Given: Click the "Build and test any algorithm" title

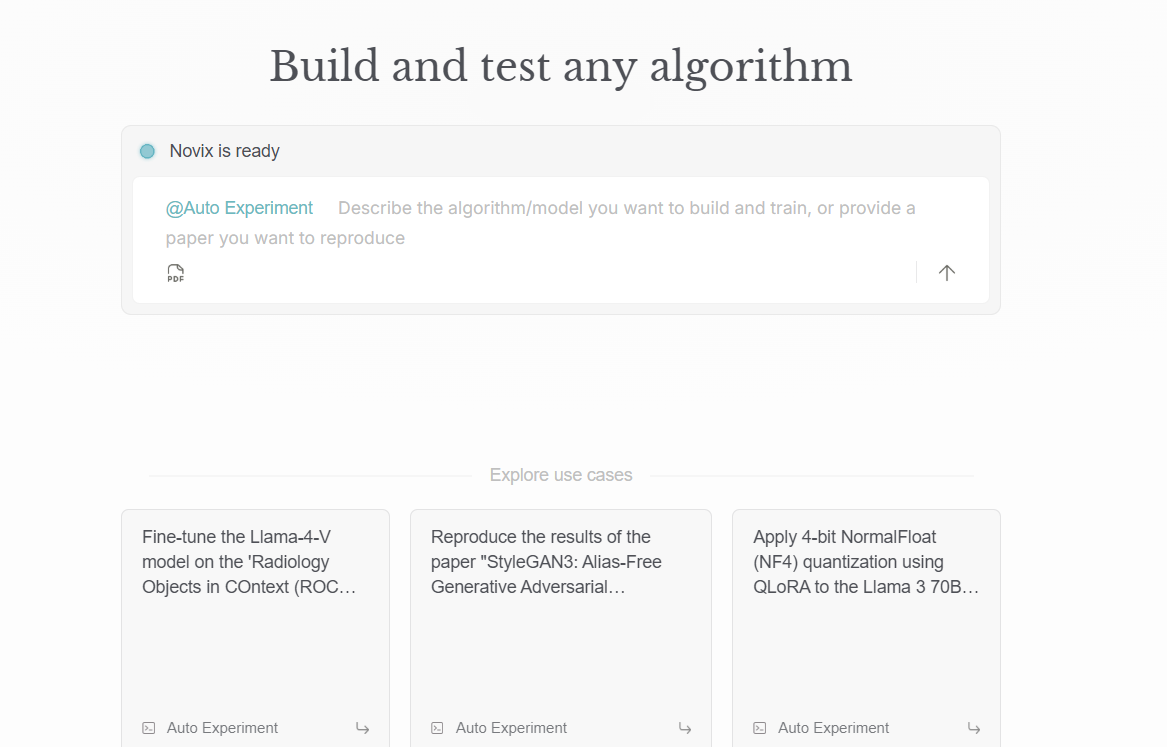Looking at the screenshot, I should [561, 67].
